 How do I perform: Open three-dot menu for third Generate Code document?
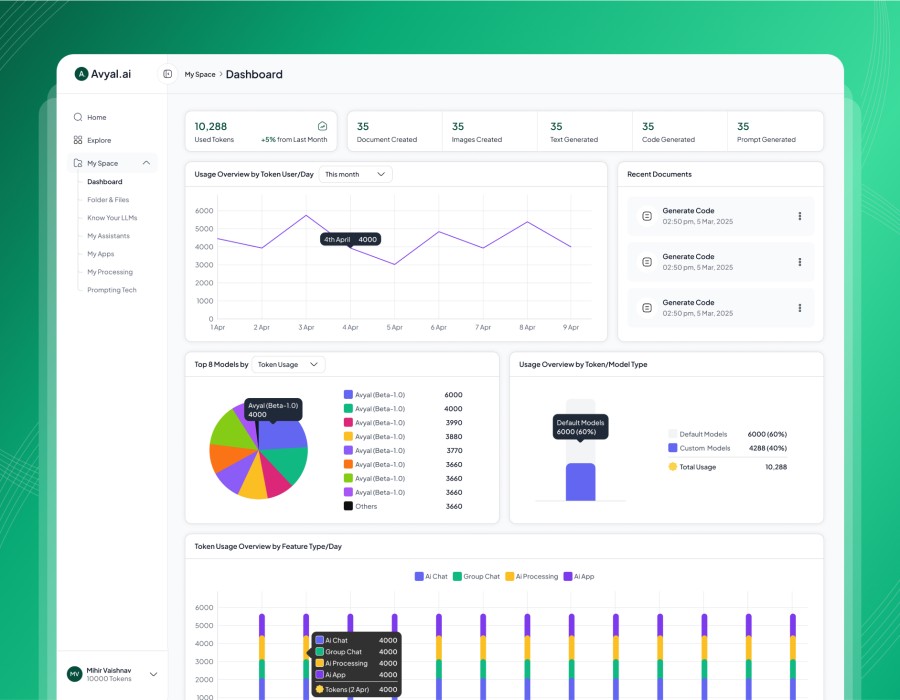click(x=799, y=307)
